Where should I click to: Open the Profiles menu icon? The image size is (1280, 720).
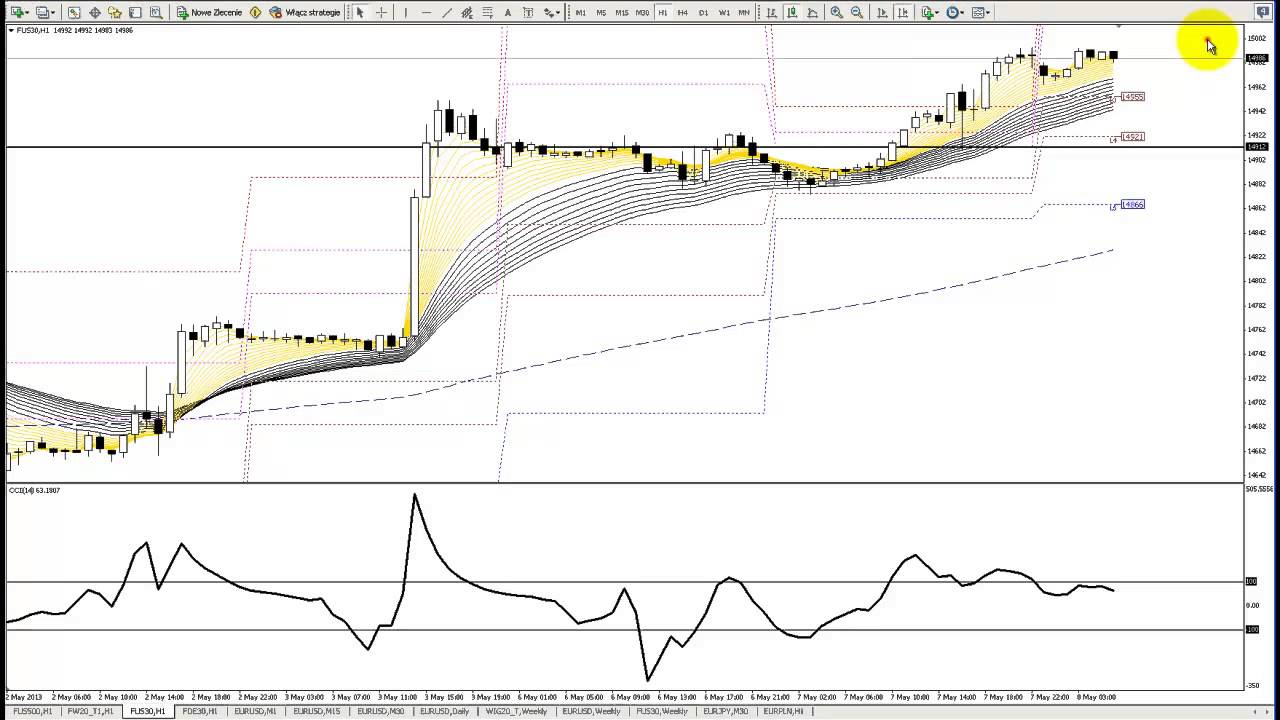pyautogui.click(x=44, y=12)
